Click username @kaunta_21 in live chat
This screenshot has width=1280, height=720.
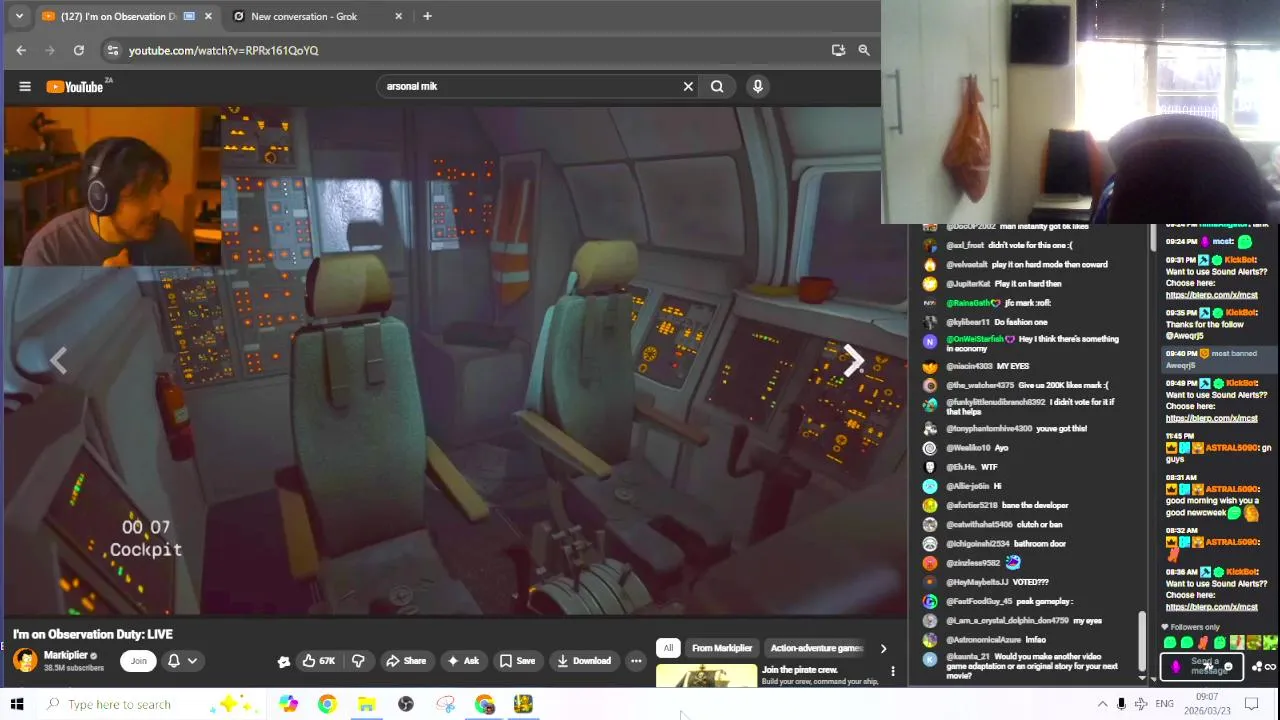pyautogui.click(x=968, y=658)
